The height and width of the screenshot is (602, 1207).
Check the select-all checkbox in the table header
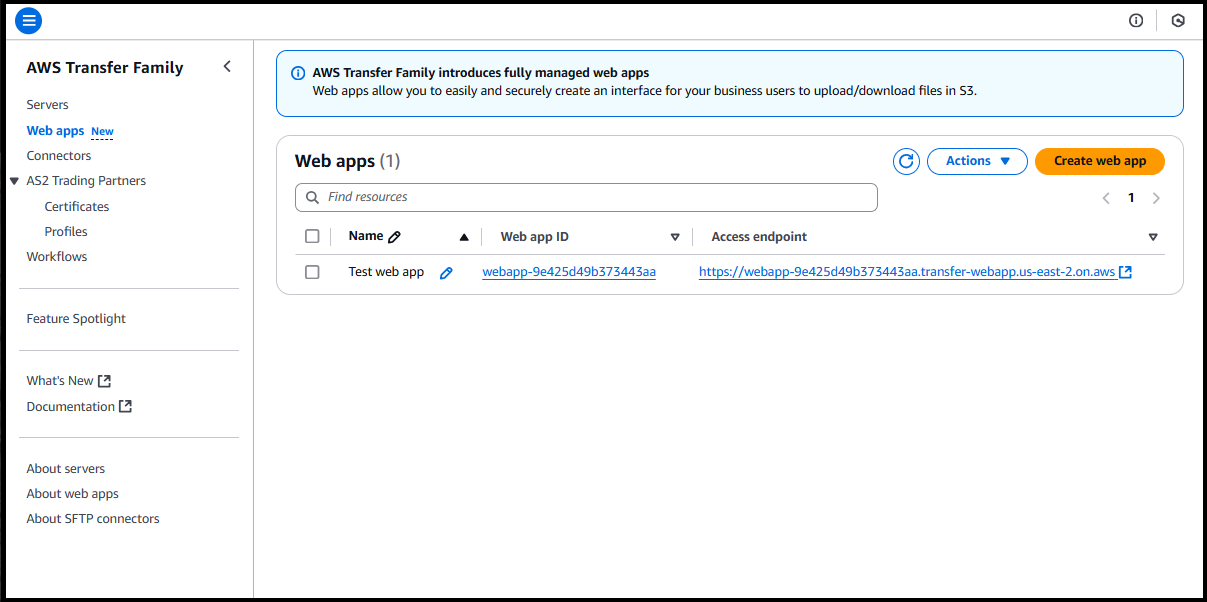[x=312, y=235]
